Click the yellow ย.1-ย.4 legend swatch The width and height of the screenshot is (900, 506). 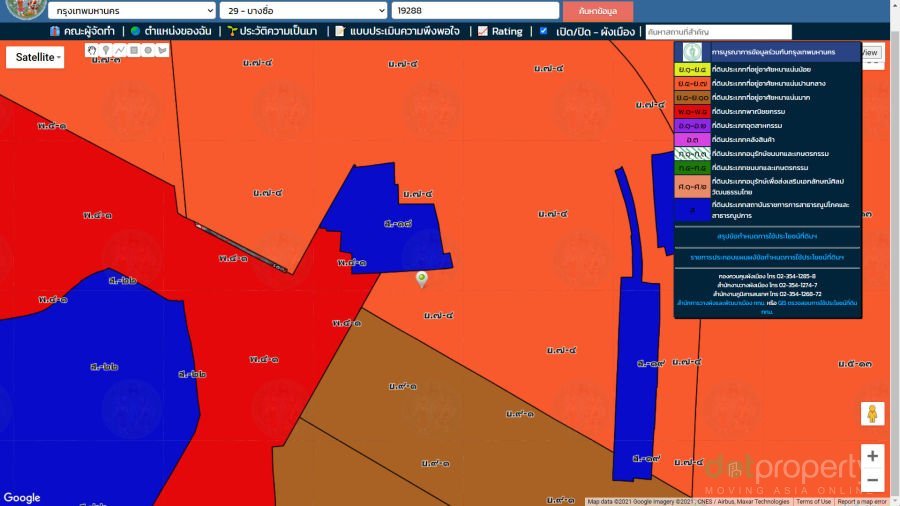(x=692, y=69)
